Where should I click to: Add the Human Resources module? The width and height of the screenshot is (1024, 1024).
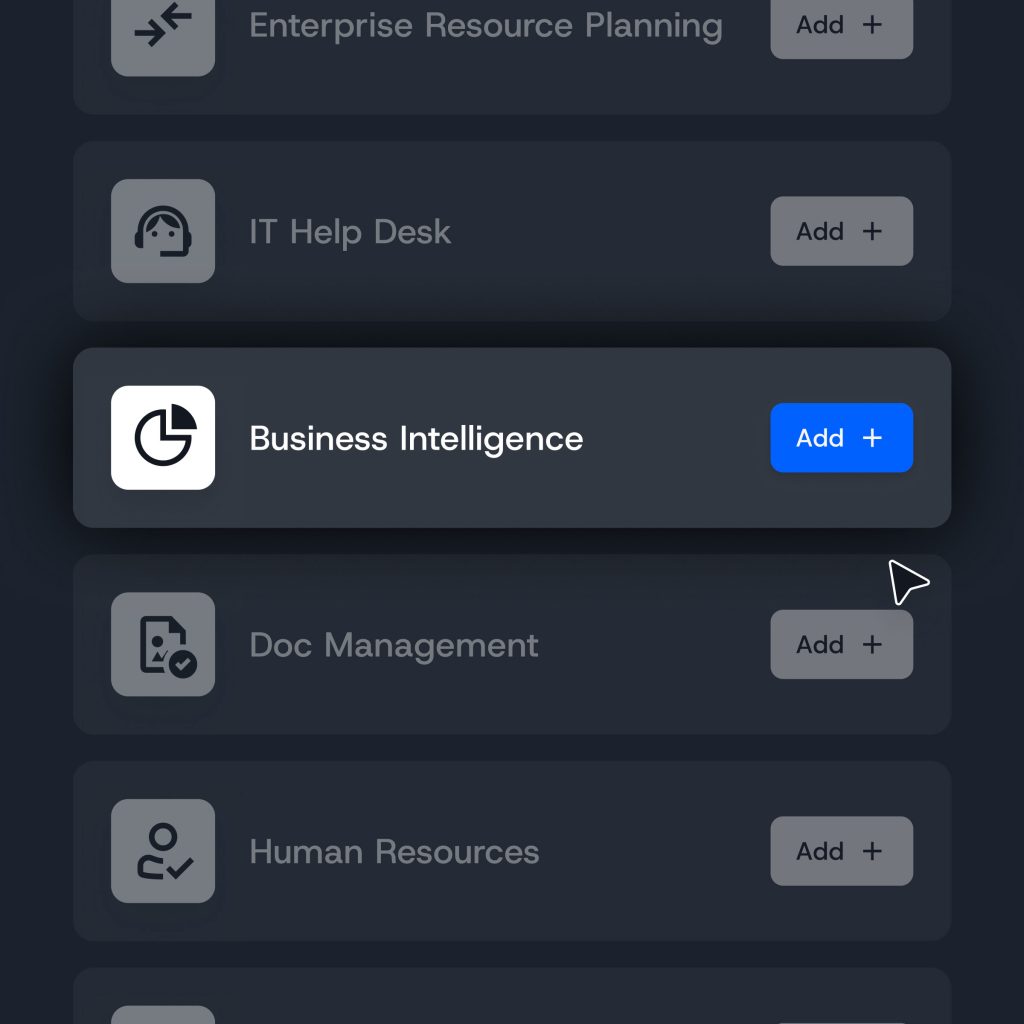coord(841,851)
